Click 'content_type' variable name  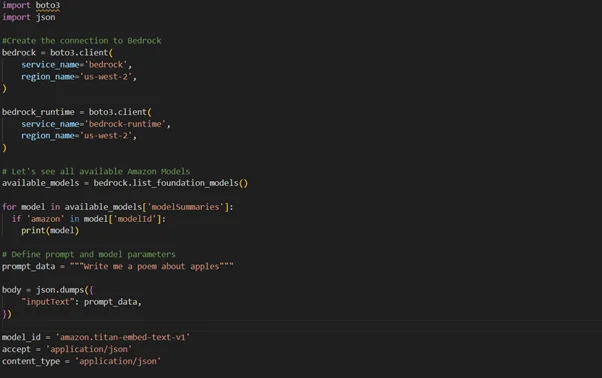[31, 361]
